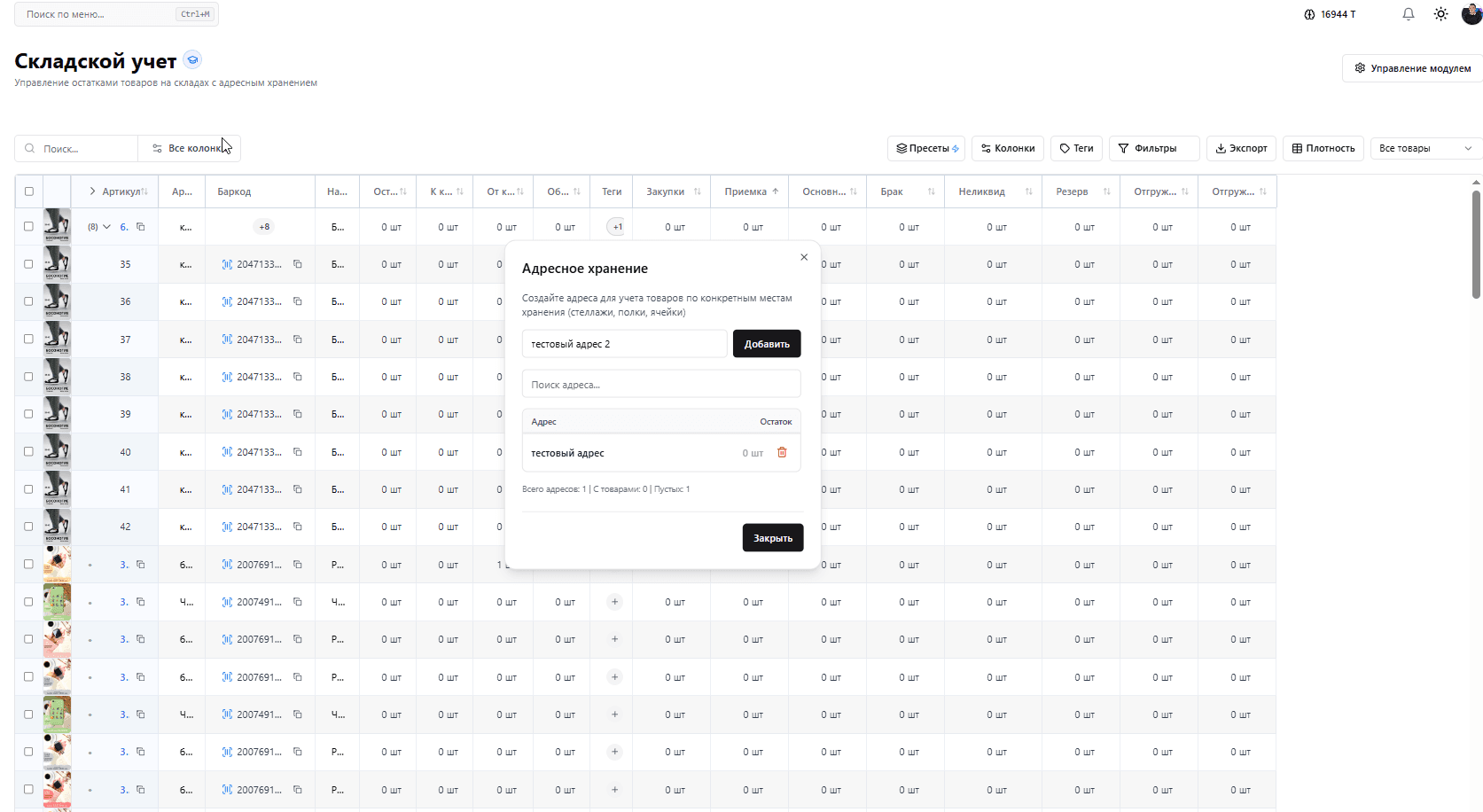The image size is (1483, 812).
Task: Click the Закрыть button in dialog
Action: click(772, 538)
